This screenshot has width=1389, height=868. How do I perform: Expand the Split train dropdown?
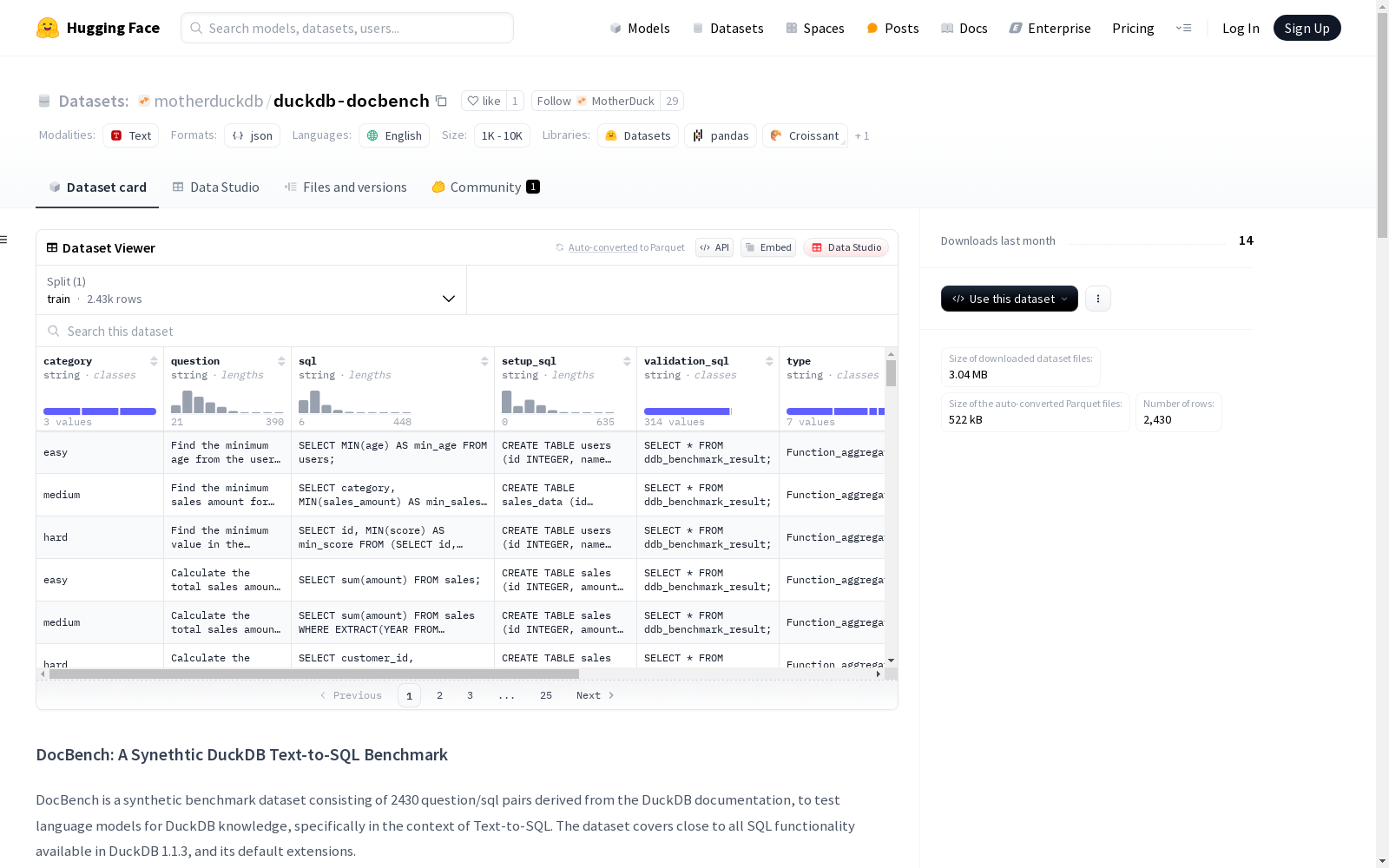(251, 290)
